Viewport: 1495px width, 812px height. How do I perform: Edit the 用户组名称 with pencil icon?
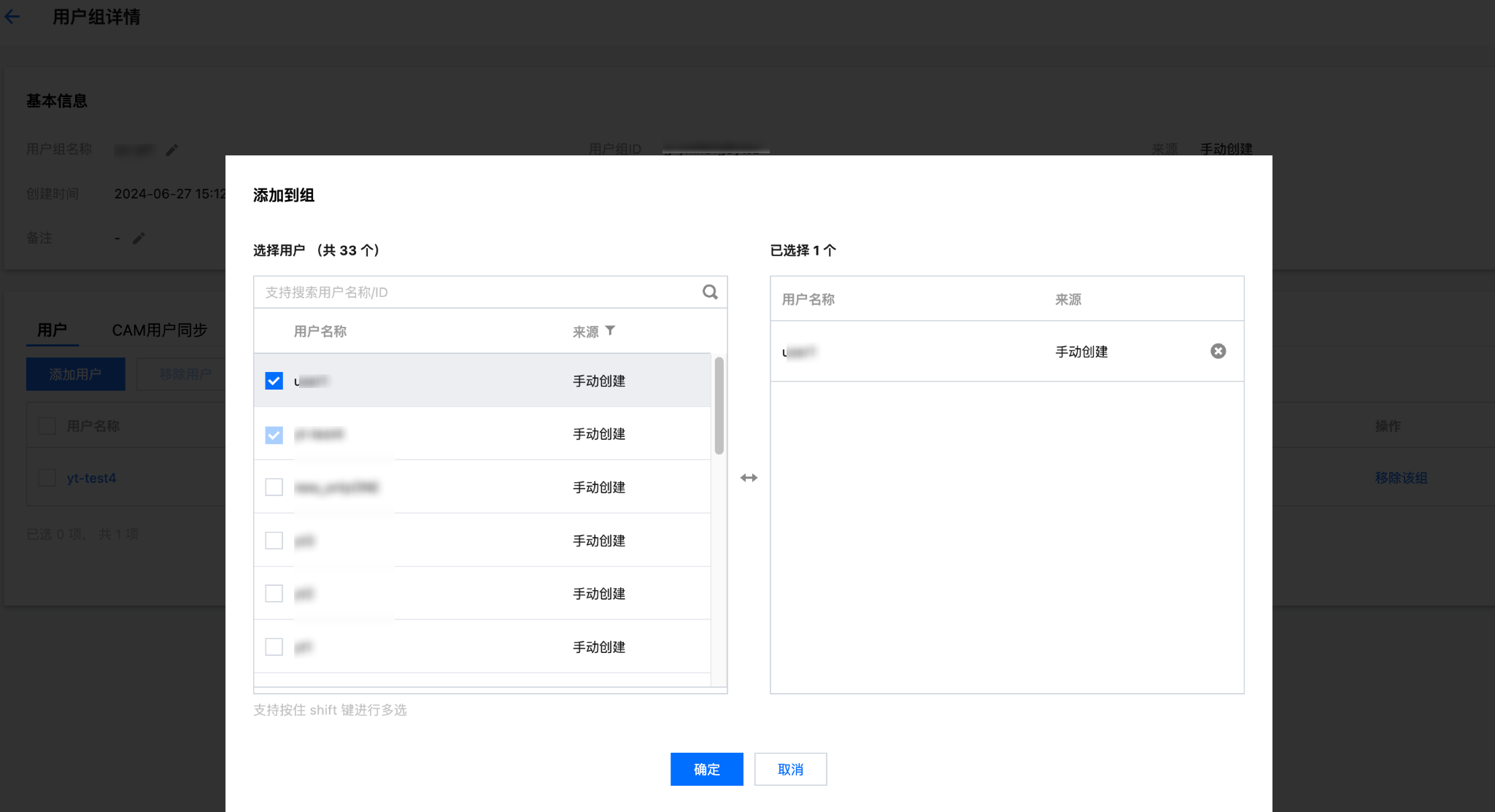click(172, 150)
